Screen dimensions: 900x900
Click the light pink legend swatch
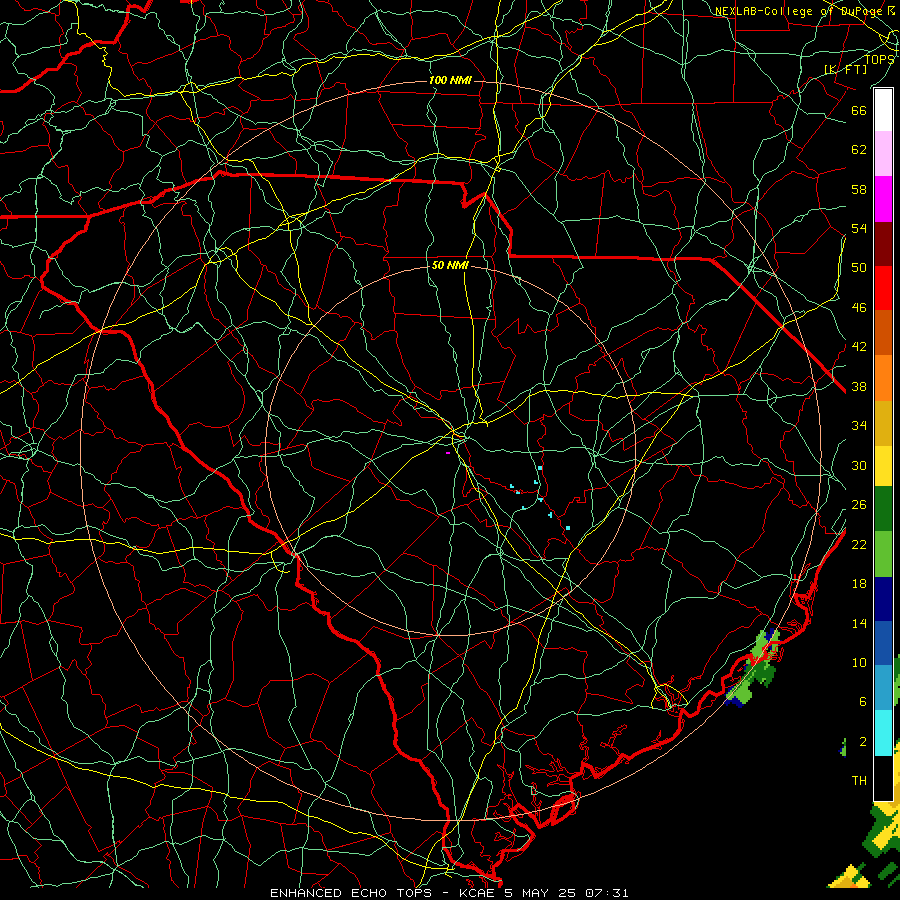883,154
